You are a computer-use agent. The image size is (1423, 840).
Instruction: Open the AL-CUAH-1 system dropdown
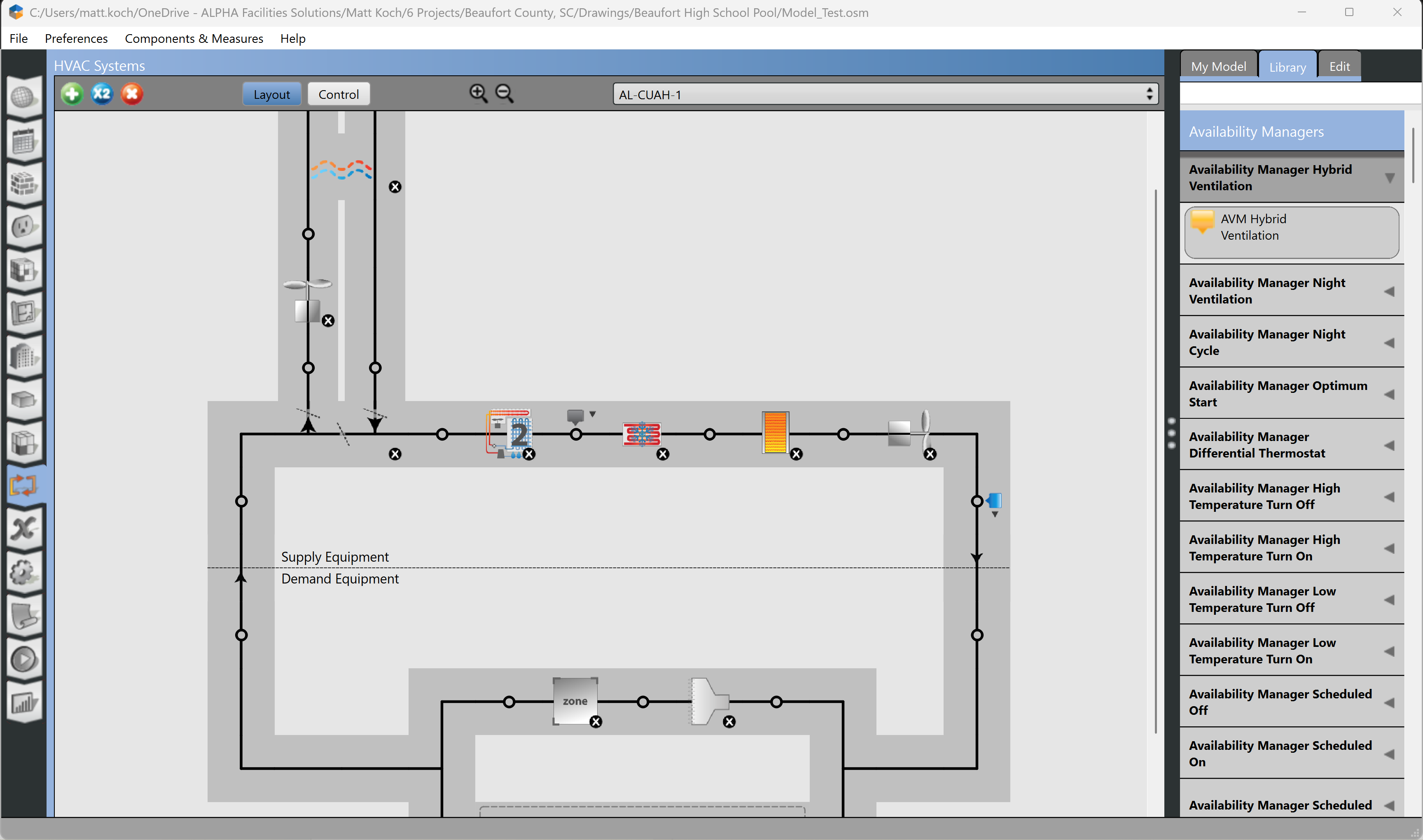885,95
